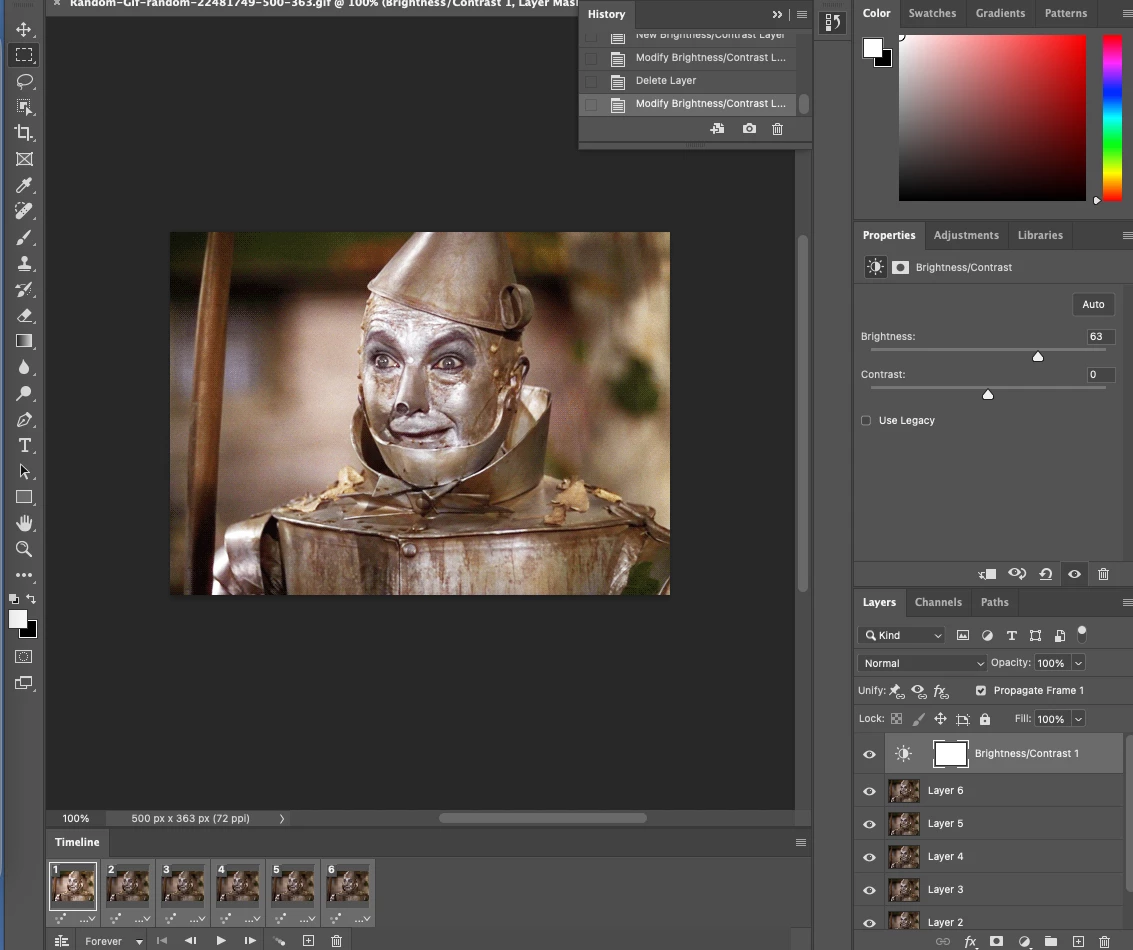Select the History Brush tool
This screenshot has height=950, width=1133.
24,289
